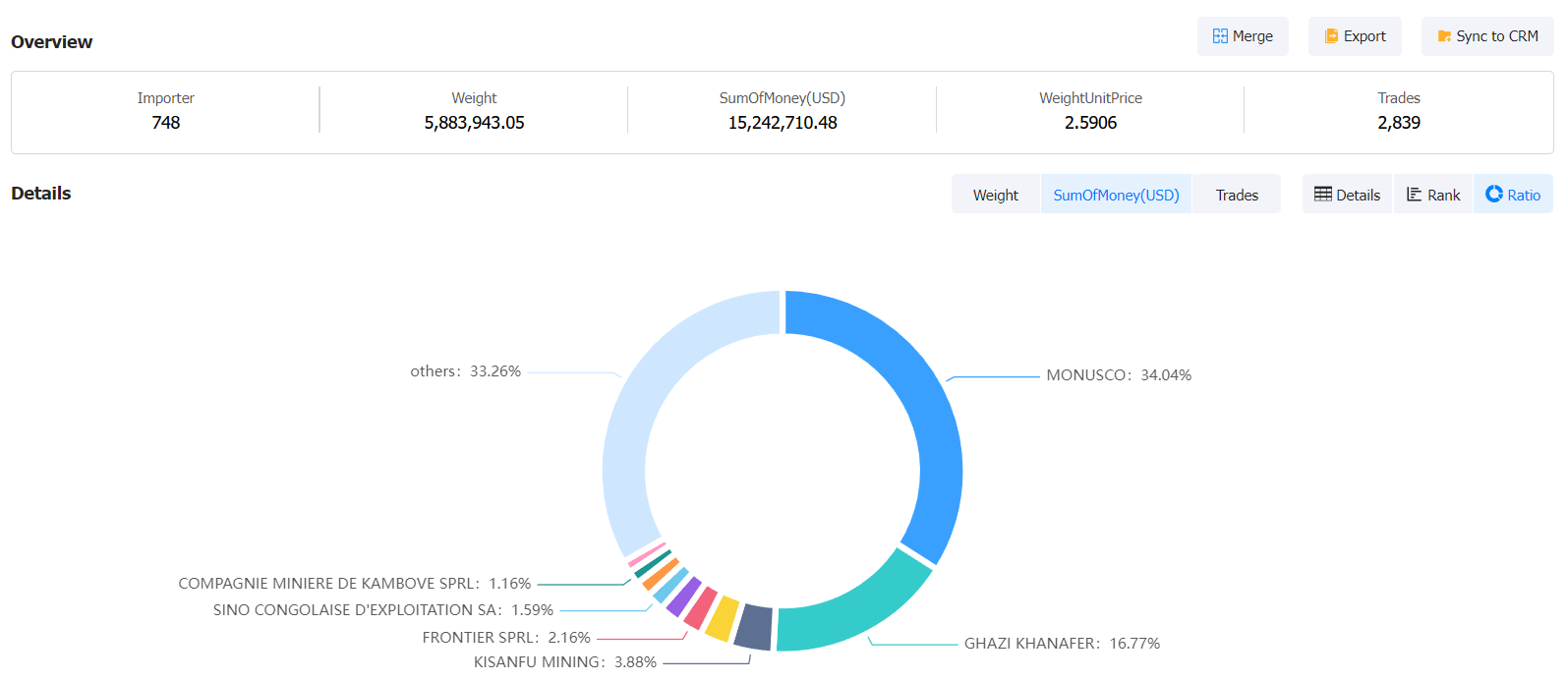Click the Details section heading
1568x682 pixels.
tap(41, 194)
